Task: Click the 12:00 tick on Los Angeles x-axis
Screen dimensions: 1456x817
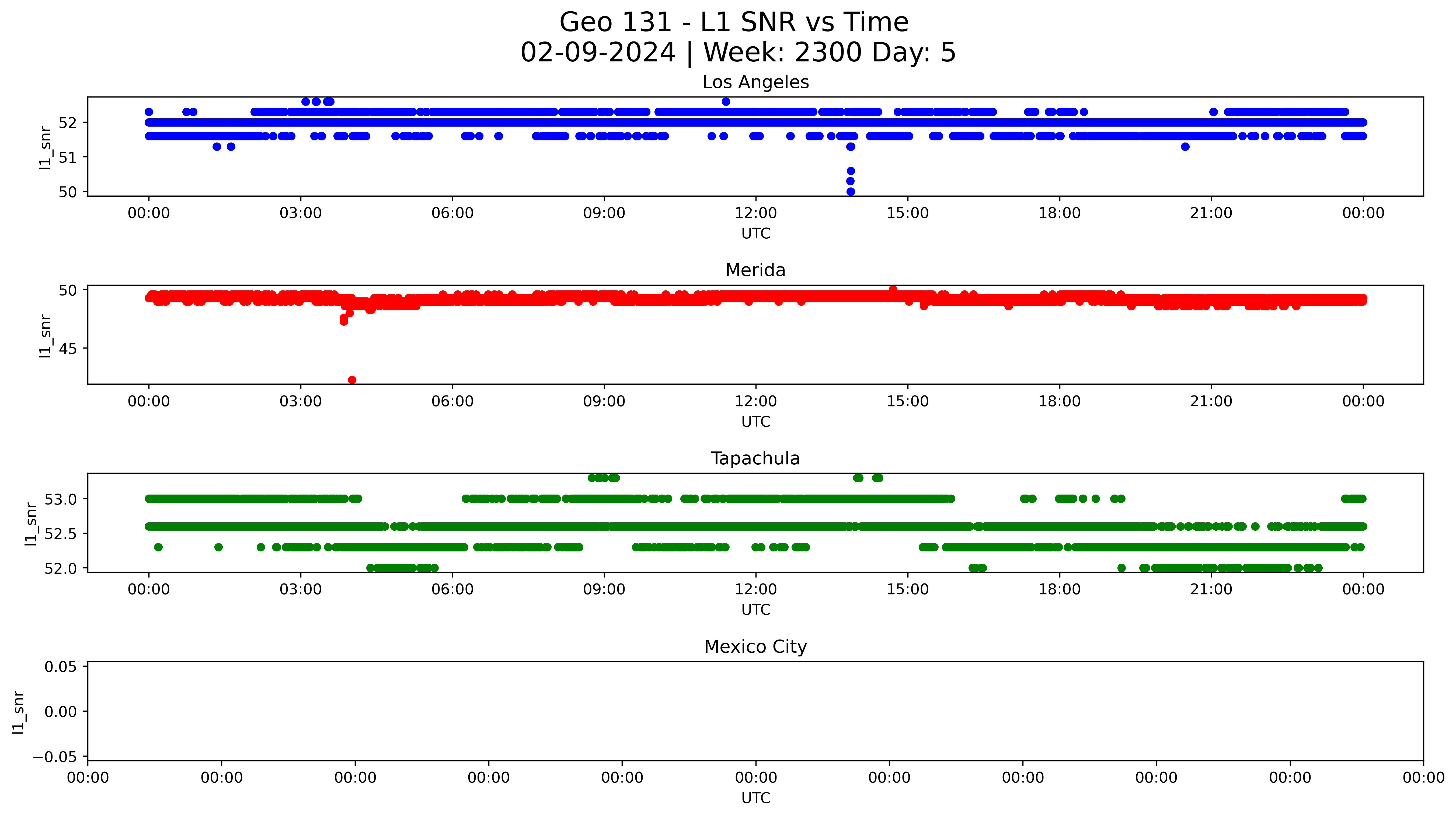Action: point(756,213)
